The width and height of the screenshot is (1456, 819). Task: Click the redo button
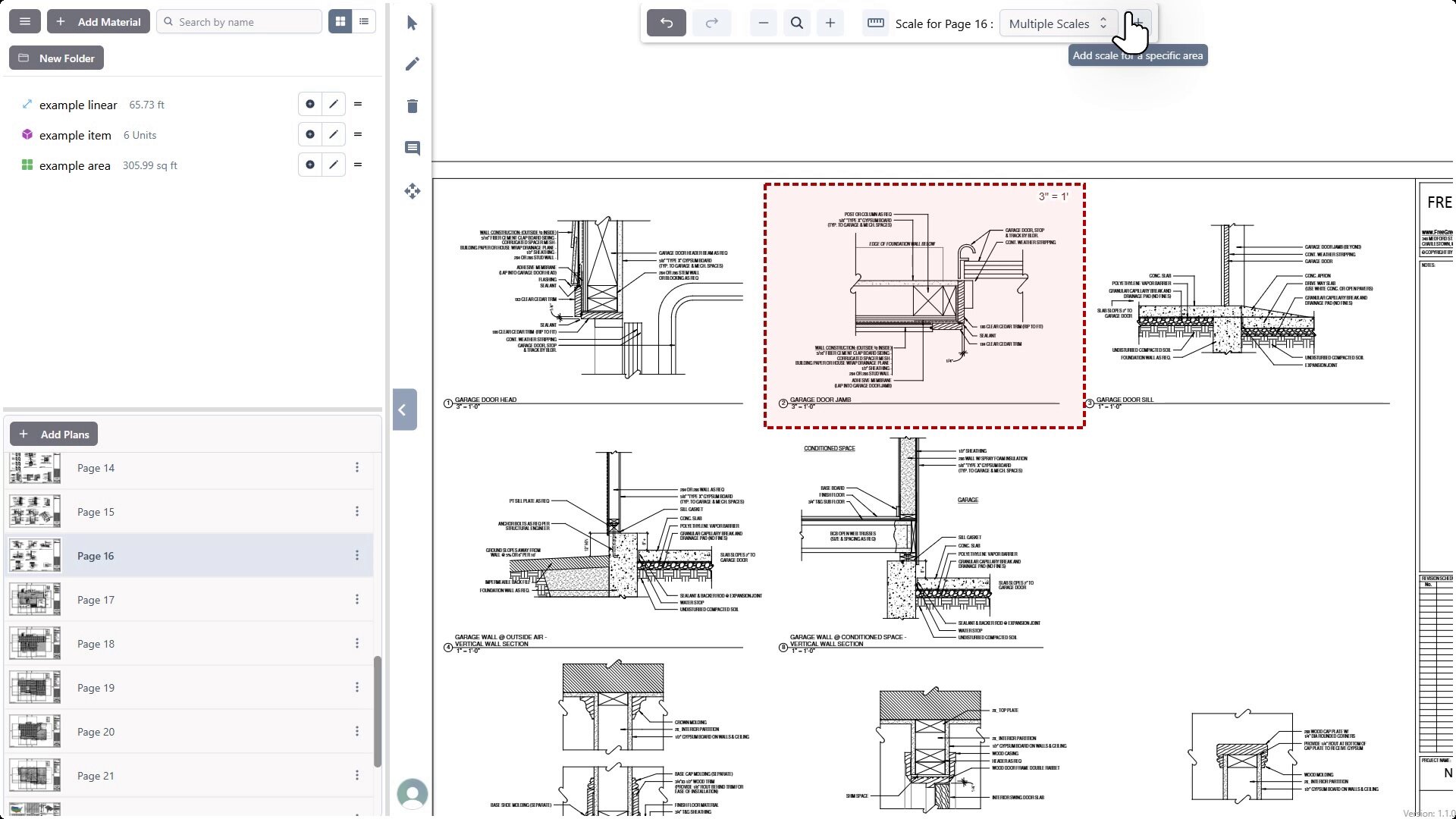(x=711, y=23)
